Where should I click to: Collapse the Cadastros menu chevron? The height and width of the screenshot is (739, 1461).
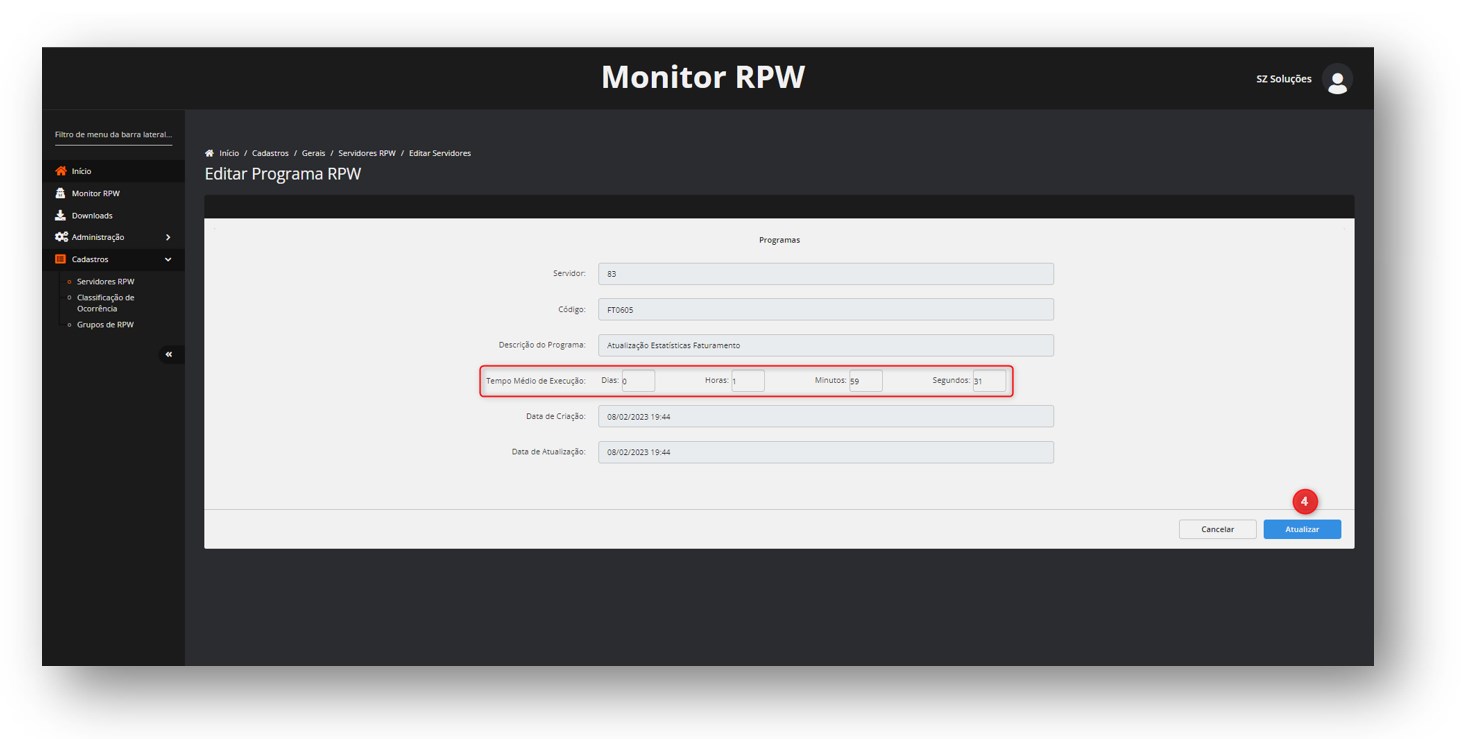[x=168, y=259]
